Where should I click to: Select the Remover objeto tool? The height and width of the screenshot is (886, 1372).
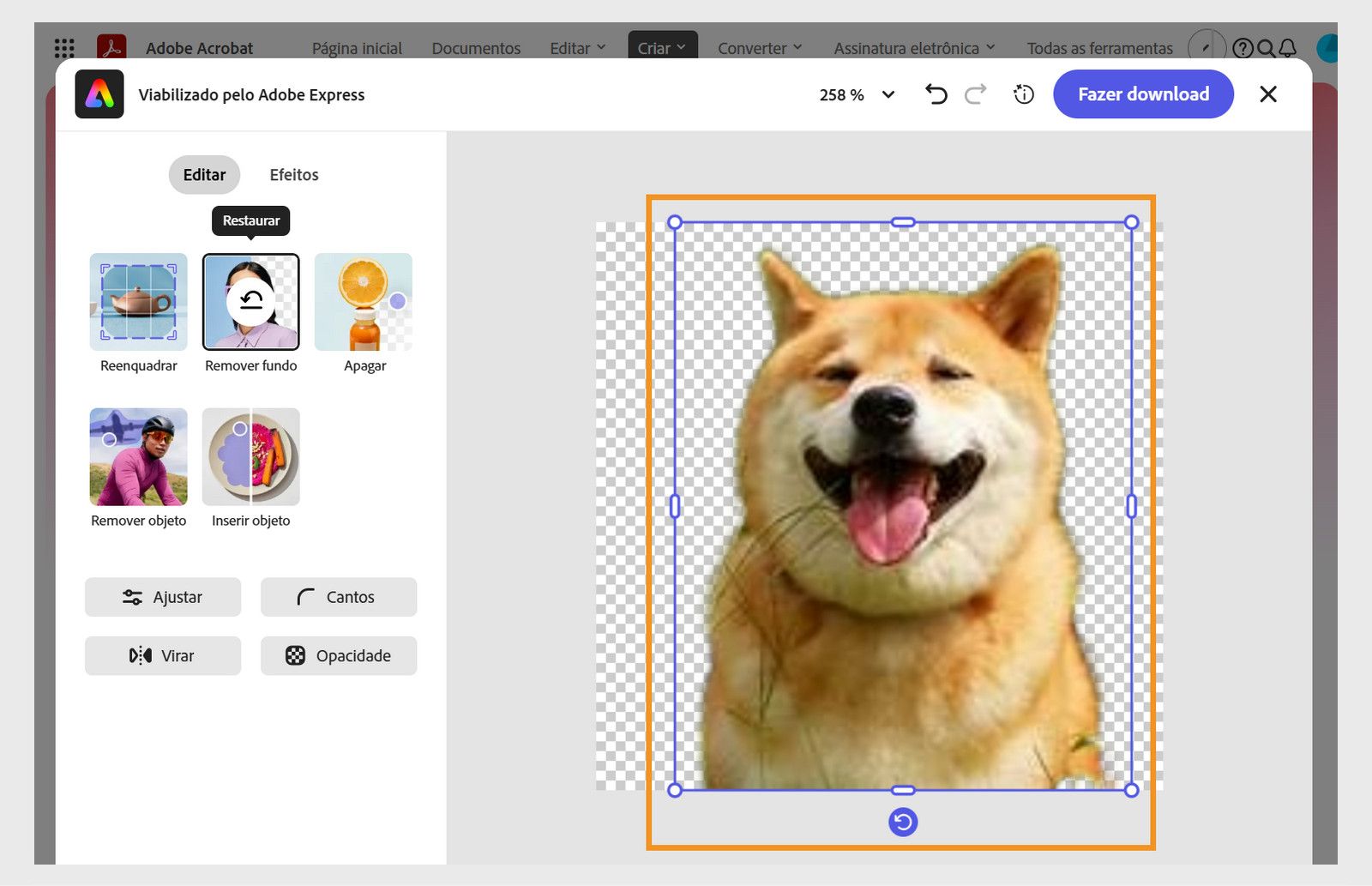tap(137, 456)
